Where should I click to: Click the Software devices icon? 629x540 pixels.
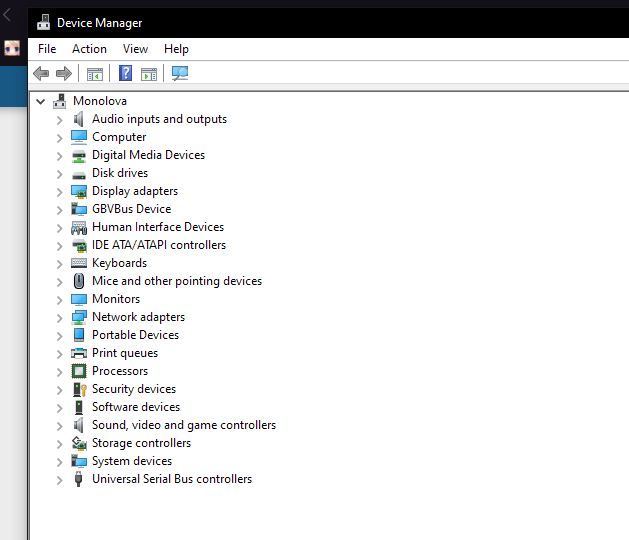tap(79, 407)
